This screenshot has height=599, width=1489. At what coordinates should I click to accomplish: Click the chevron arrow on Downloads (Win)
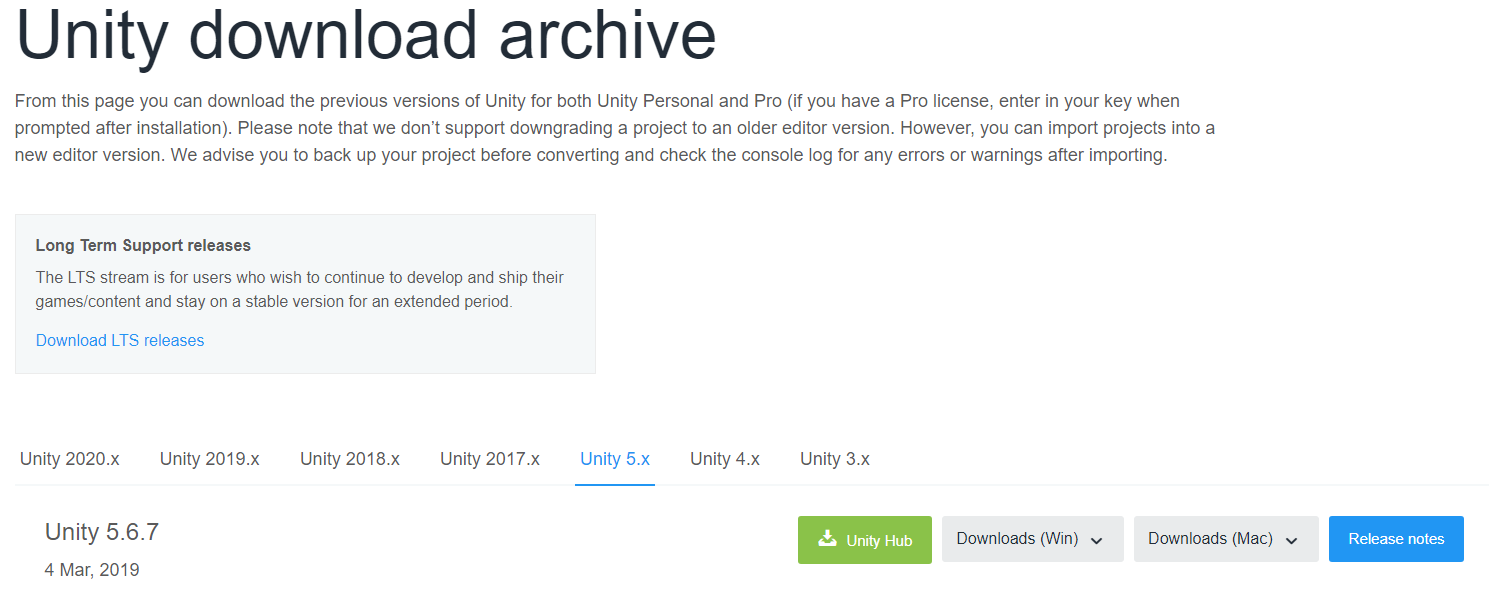[1097, 540]
